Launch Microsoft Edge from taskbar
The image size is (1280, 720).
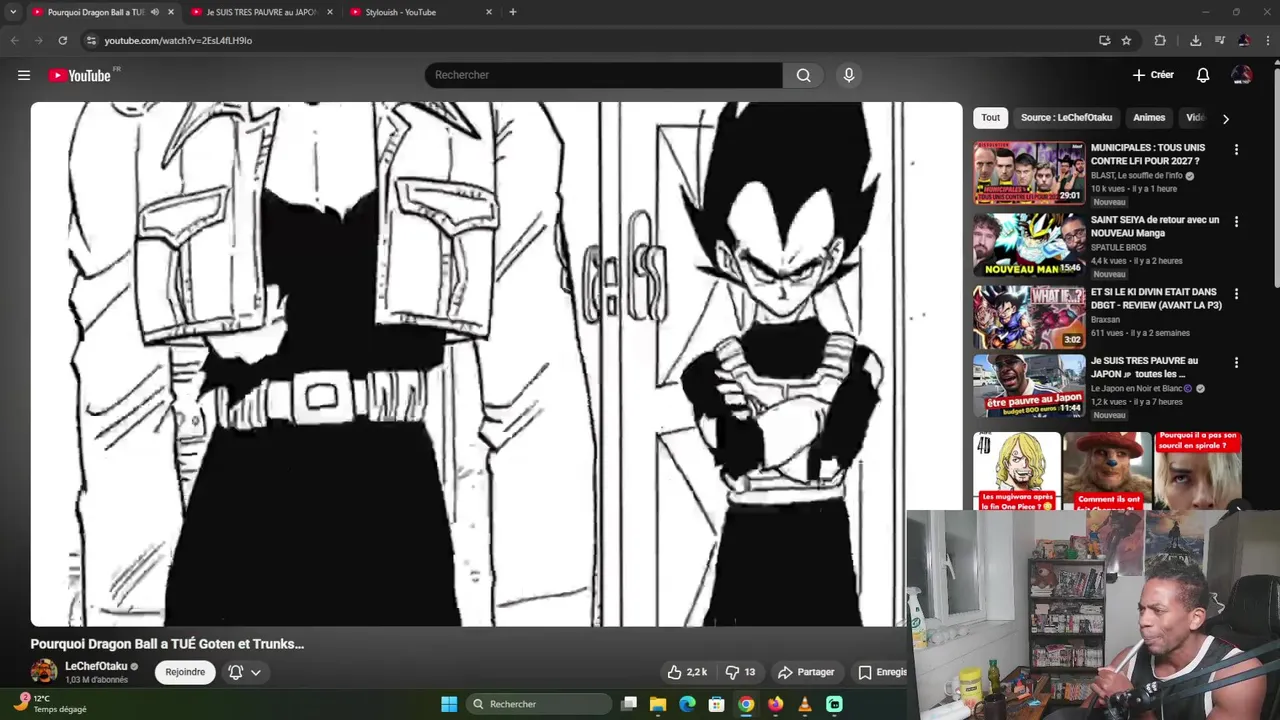point(687,704)
